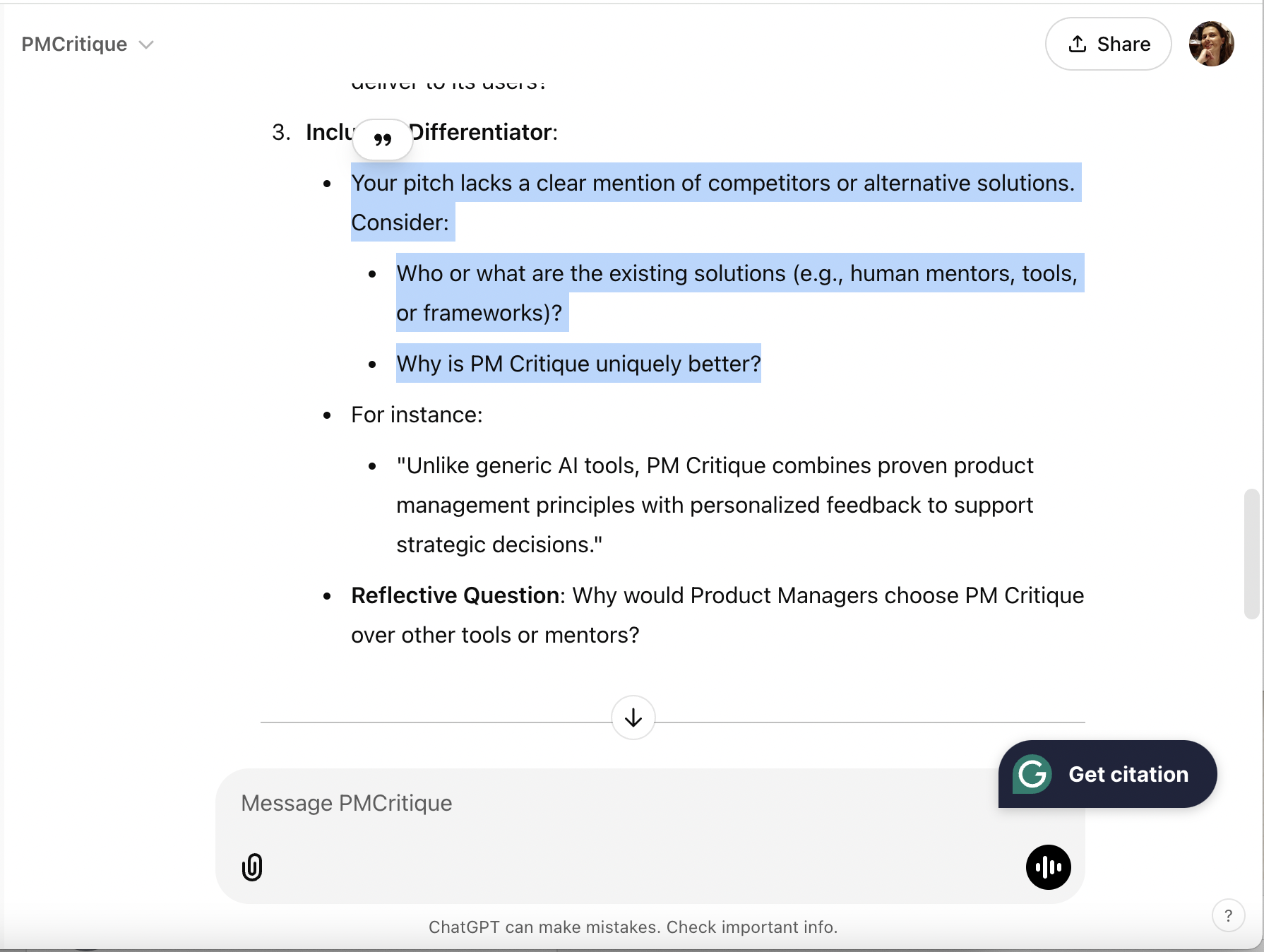Image resolution: width=1264 pixels, height=952 pixels.
Task: Click the Share button
Action: tap(1108, 44)
